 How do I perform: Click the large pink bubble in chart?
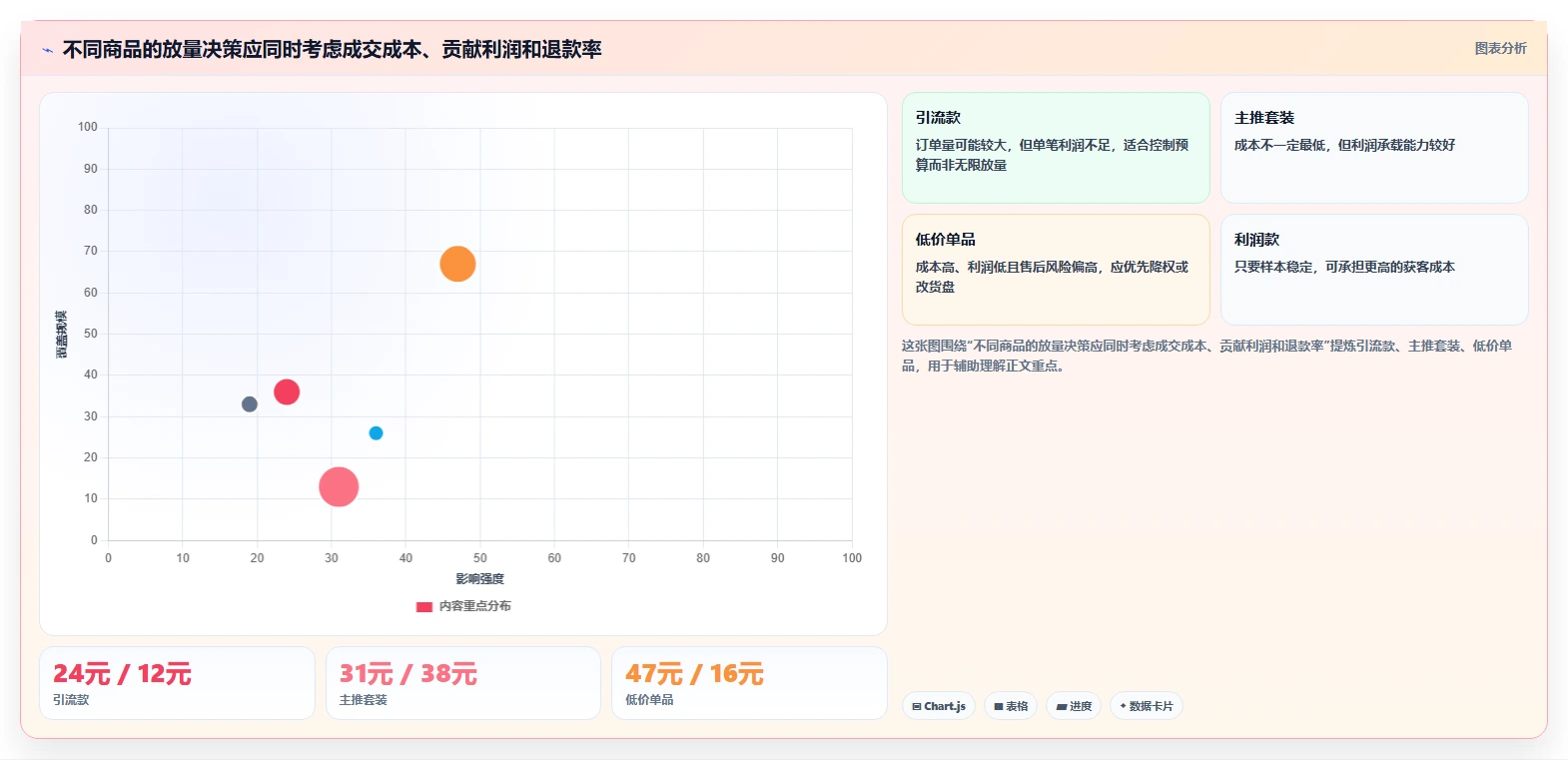point(339,486)
